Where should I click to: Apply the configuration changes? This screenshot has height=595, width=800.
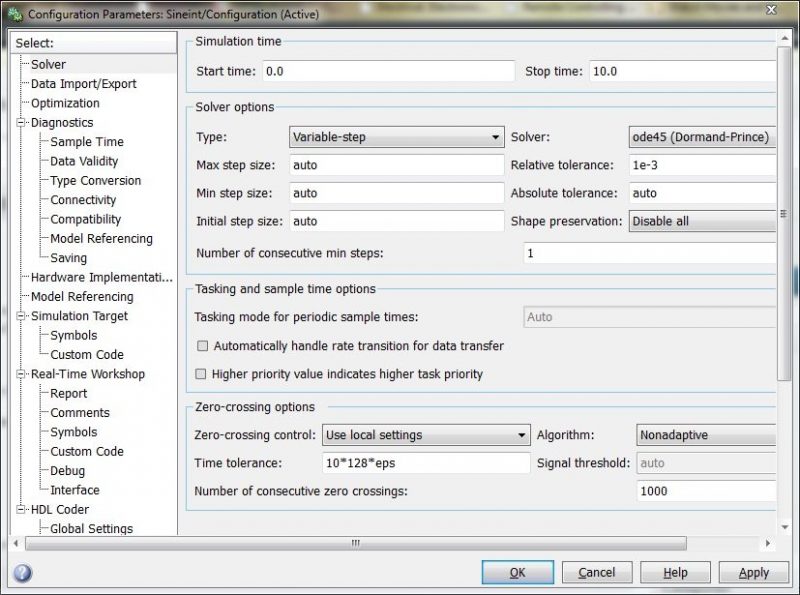tap(753, 572)
